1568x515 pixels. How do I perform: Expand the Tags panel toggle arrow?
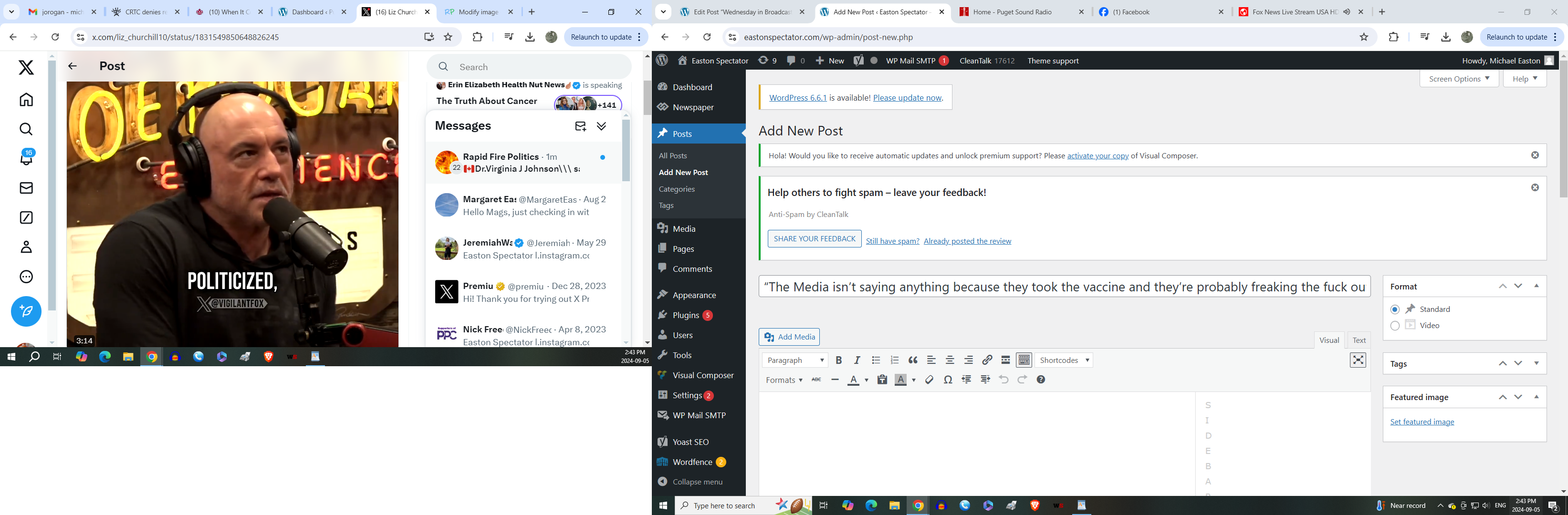[1536, 364]
